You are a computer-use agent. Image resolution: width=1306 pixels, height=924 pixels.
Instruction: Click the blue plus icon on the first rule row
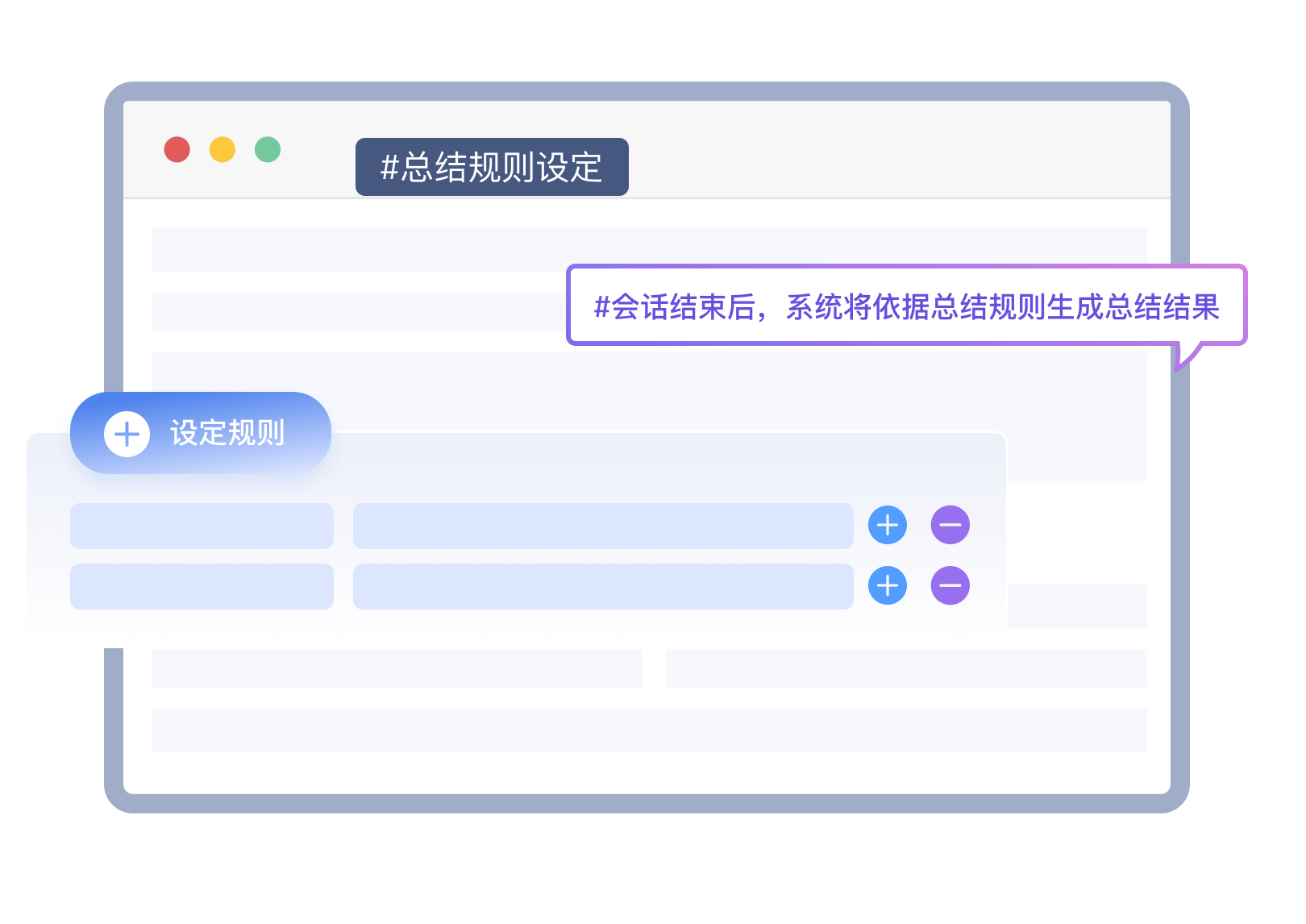(x=887, y=526)
